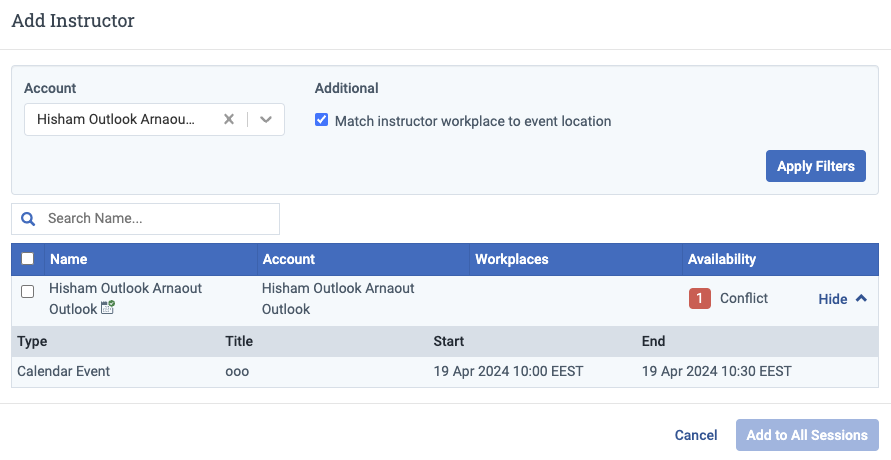The height and width of the screenshot is (460, 891).
Task: Click the Conflict status text
Action: (744, 298)
